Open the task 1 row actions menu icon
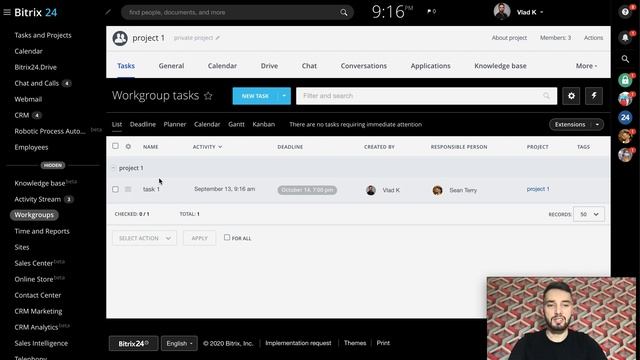Screen dimensions: 640x360 (128, 189)
